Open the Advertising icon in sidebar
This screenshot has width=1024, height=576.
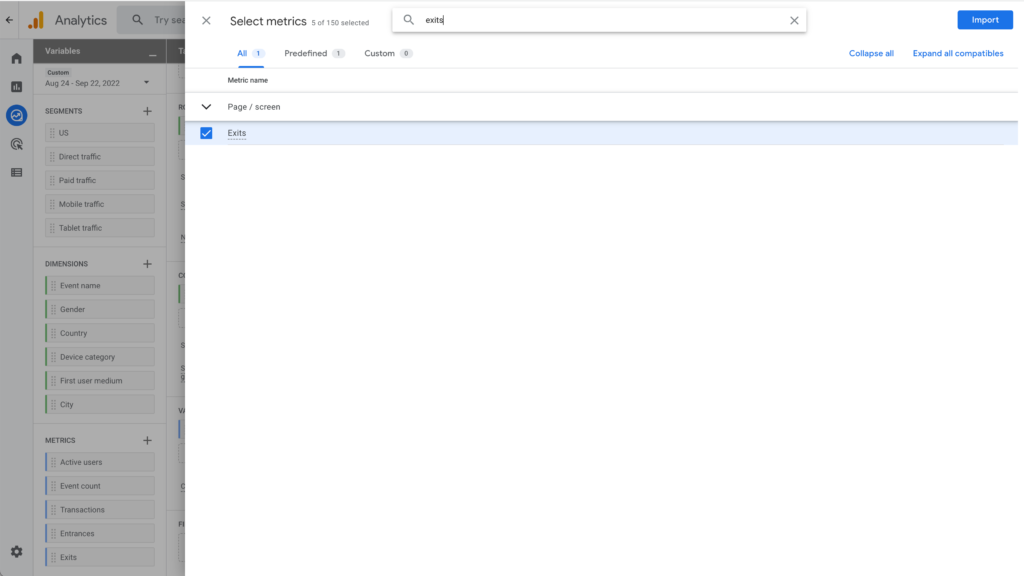(16, 144)
